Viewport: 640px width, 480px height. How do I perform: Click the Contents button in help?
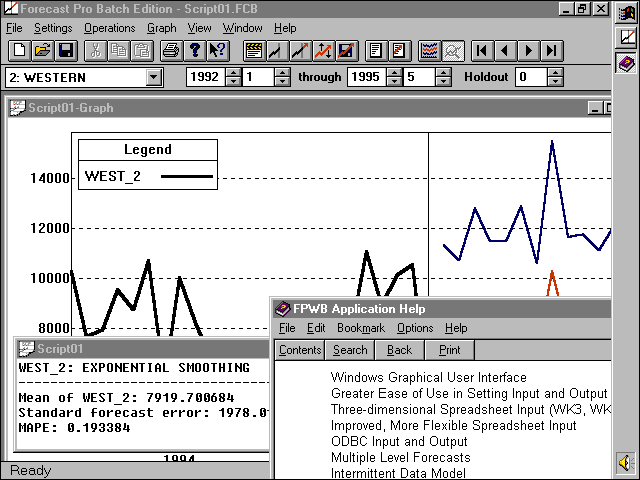[x=300, y=350]
